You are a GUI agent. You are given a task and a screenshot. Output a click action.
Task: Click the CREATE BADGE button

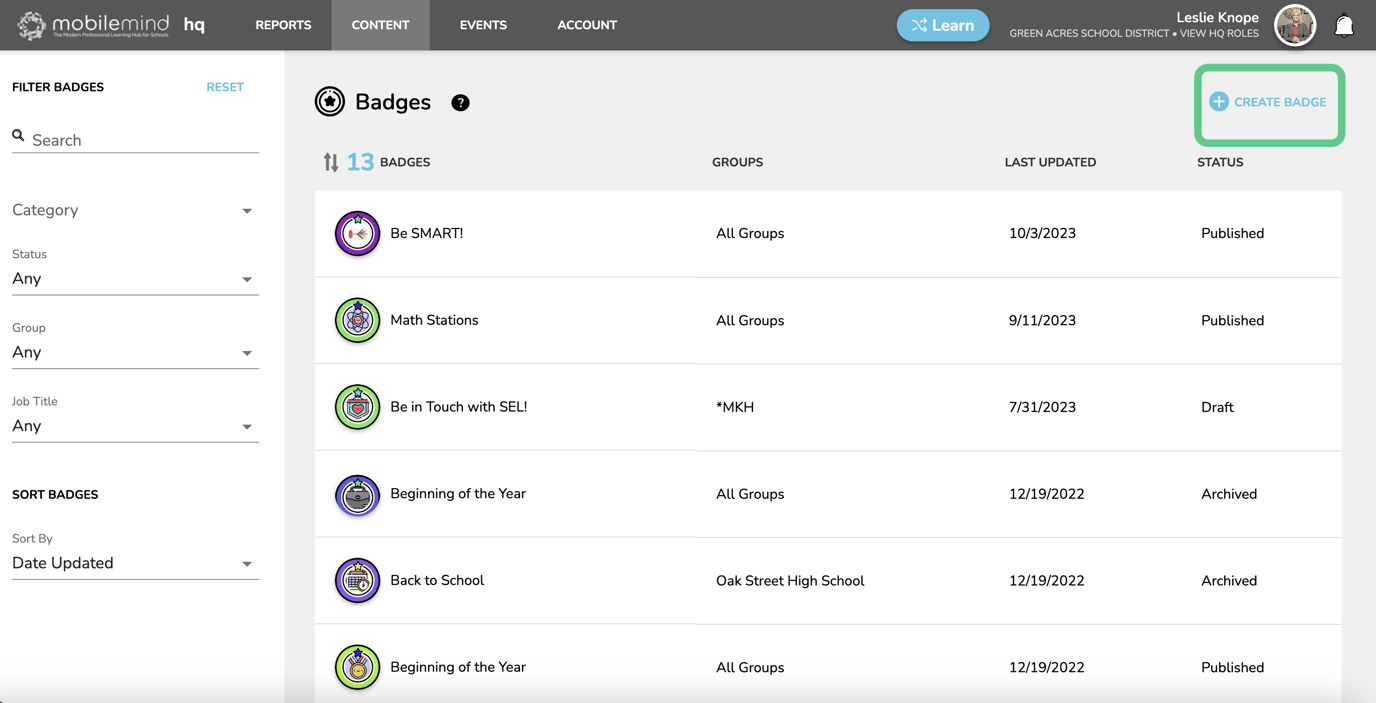[x=1268, y=101]
